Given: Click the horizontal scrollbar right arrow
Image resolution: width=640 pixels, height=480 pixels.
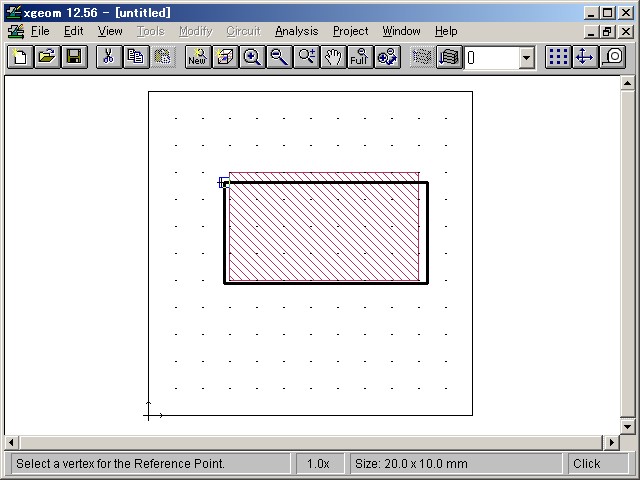Looking at the screenshot, I should [x=611, y=442].
